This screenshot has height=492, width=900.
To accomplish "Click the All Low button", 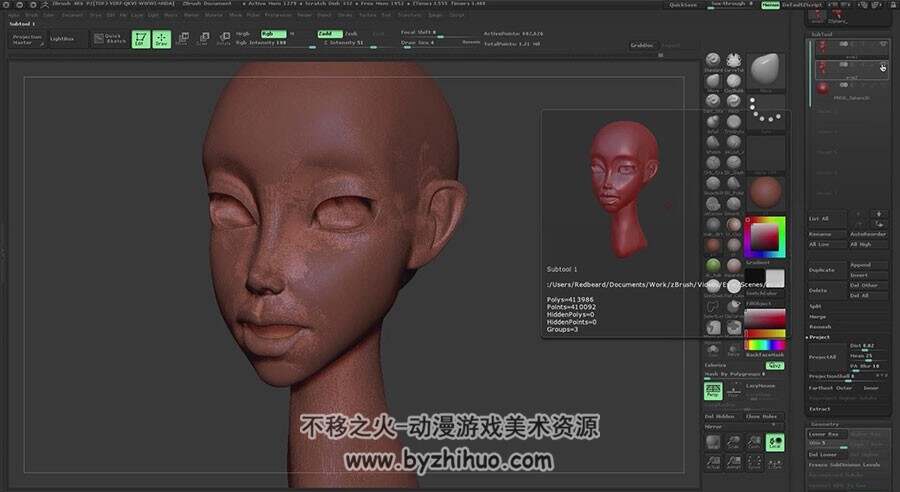I will coord(827,245).
